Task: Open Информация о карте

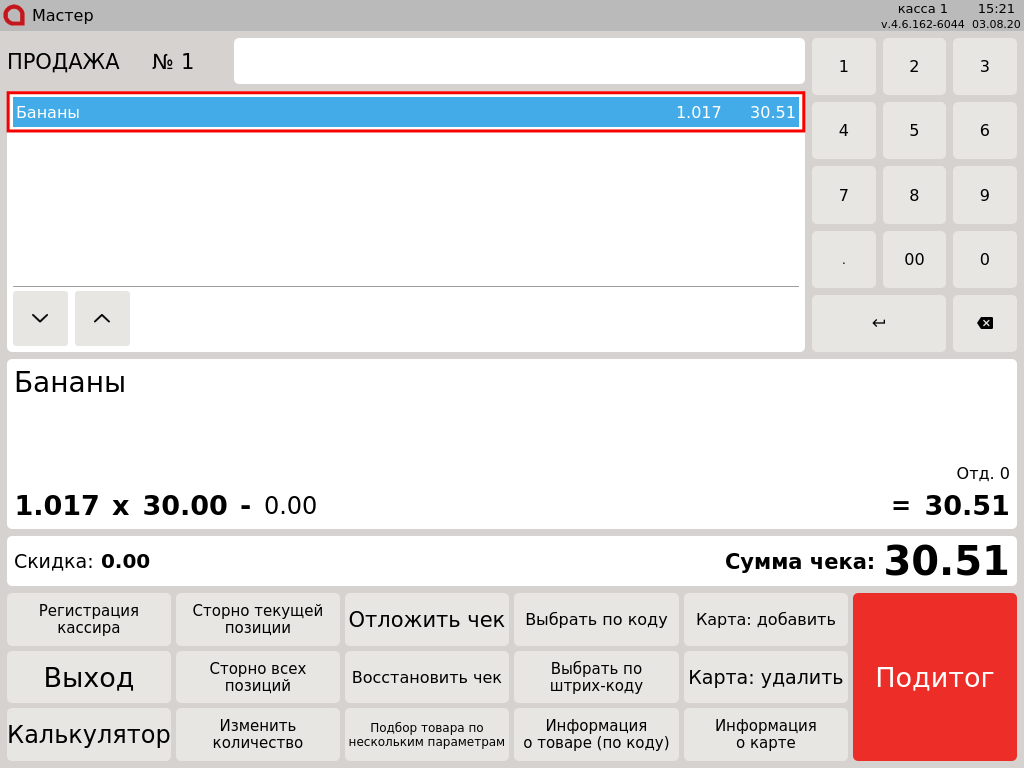Action: [766, 735]
